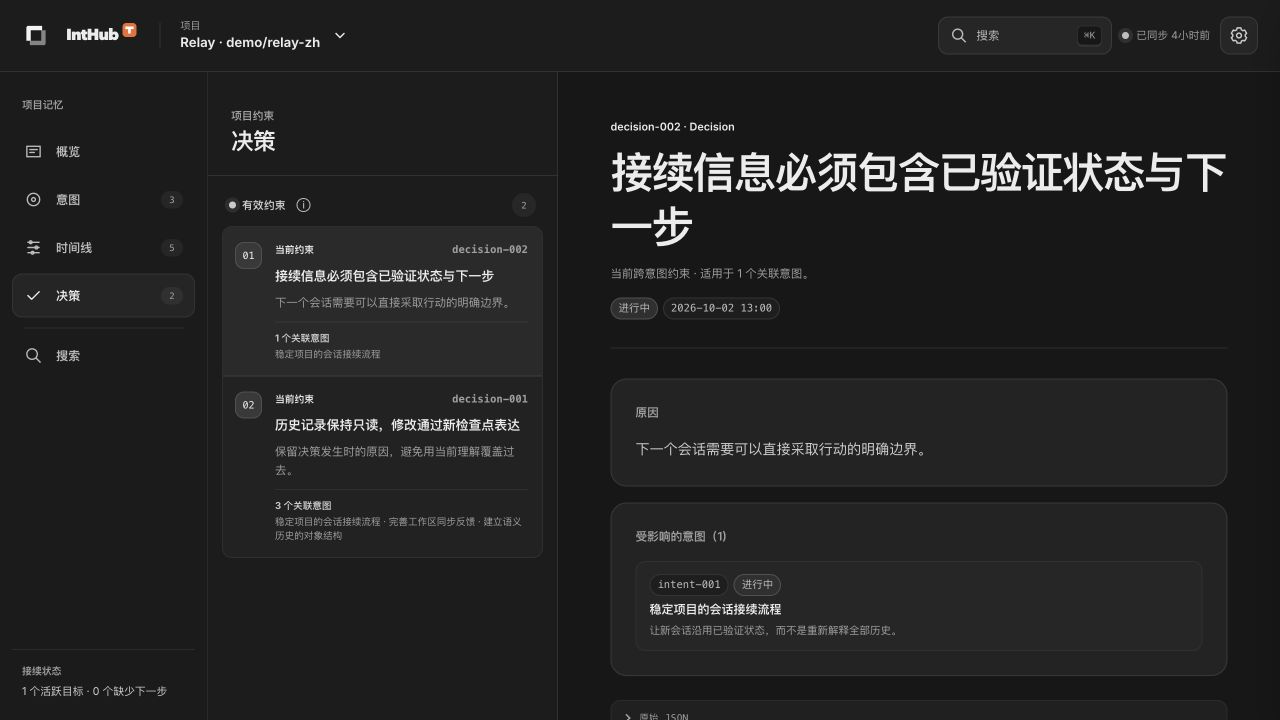Click the sync status dot indicator
The image size is (1280, 720).
pos(1125,35)
